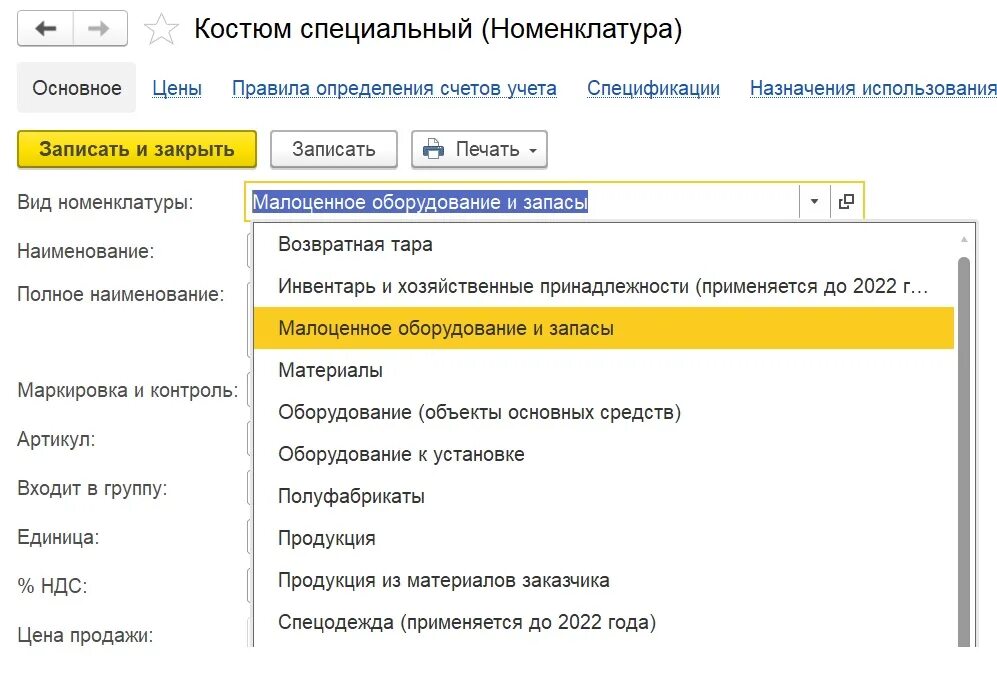Screen dimensions: 997x682
Task: Click the Записать button
Action: tap(334, 149)
